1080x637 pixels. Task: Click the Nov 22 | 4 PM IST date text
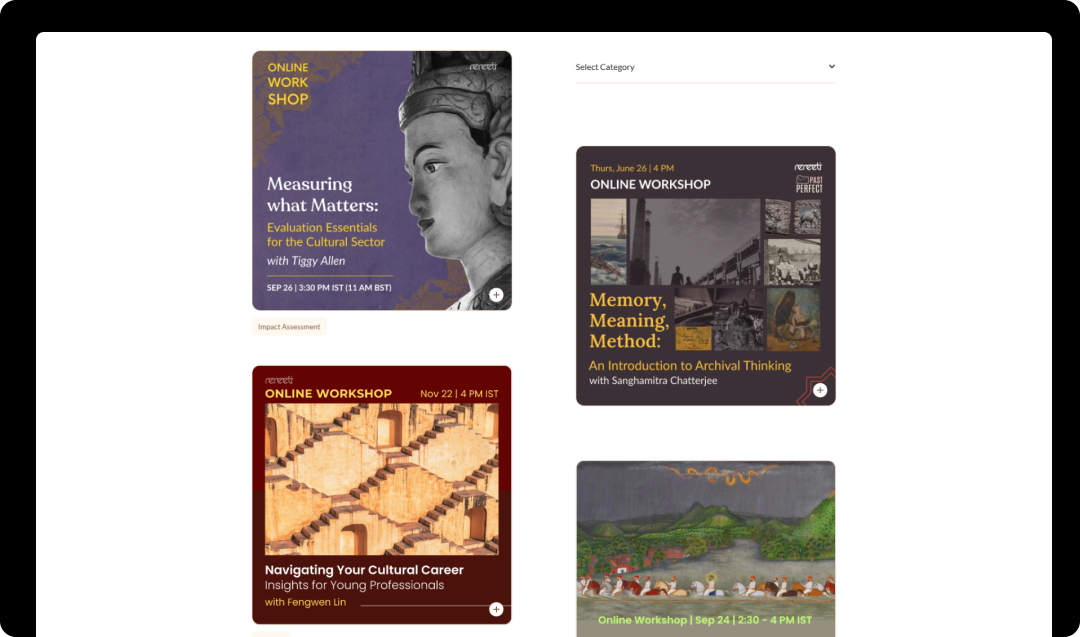click(x=459, y=394)
